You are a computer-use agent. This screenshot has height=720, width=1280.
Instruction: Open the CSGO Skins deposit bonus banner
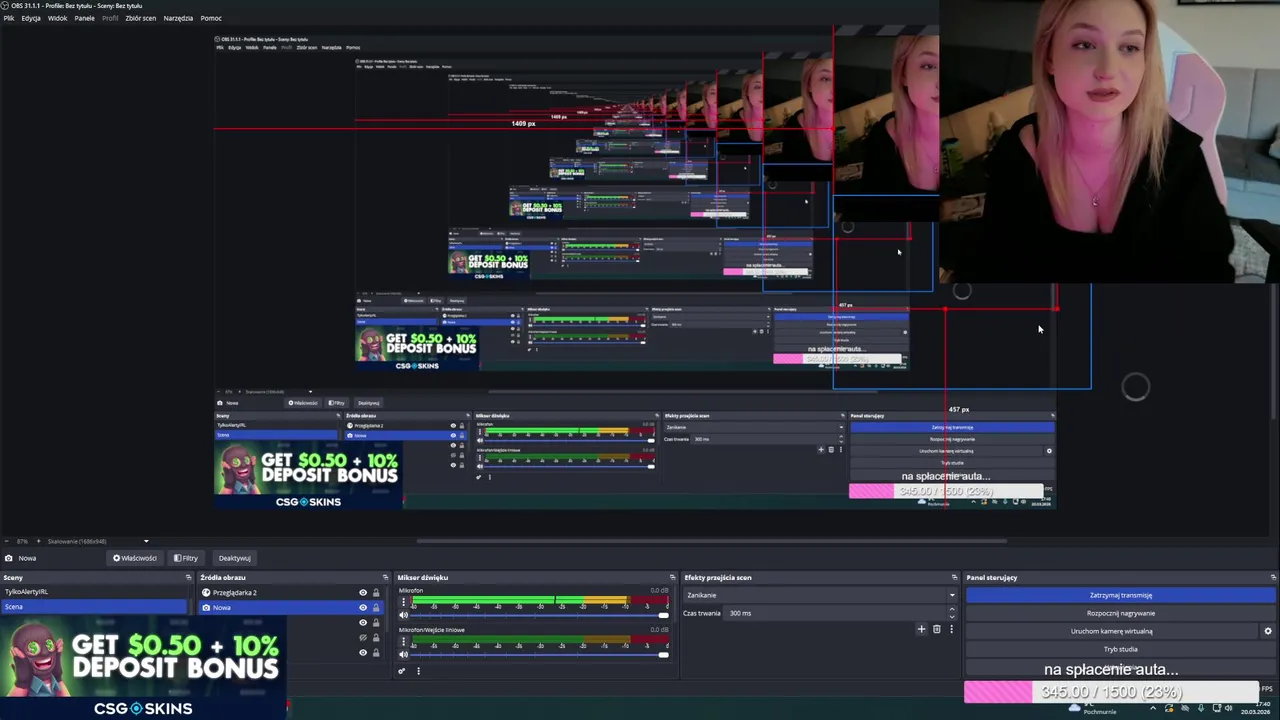(143, 667)
